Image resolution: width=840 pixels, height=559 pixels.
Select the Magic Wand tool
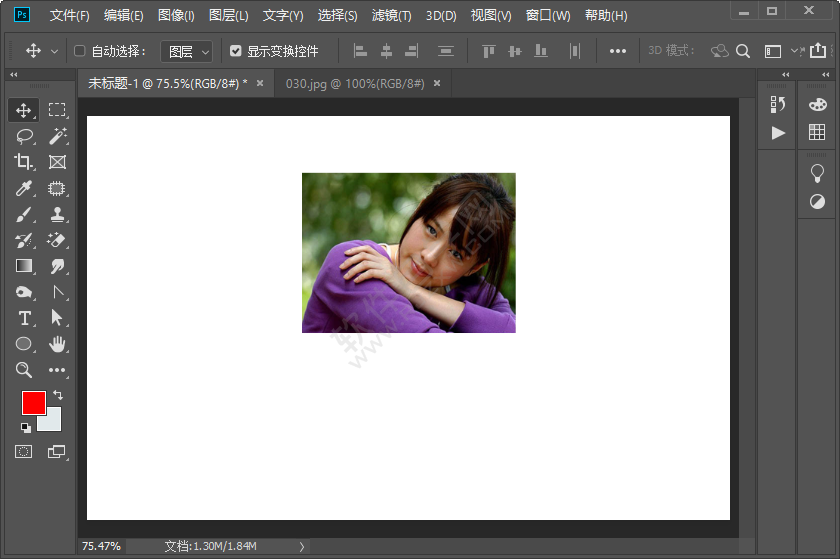(x=57, y=136)
